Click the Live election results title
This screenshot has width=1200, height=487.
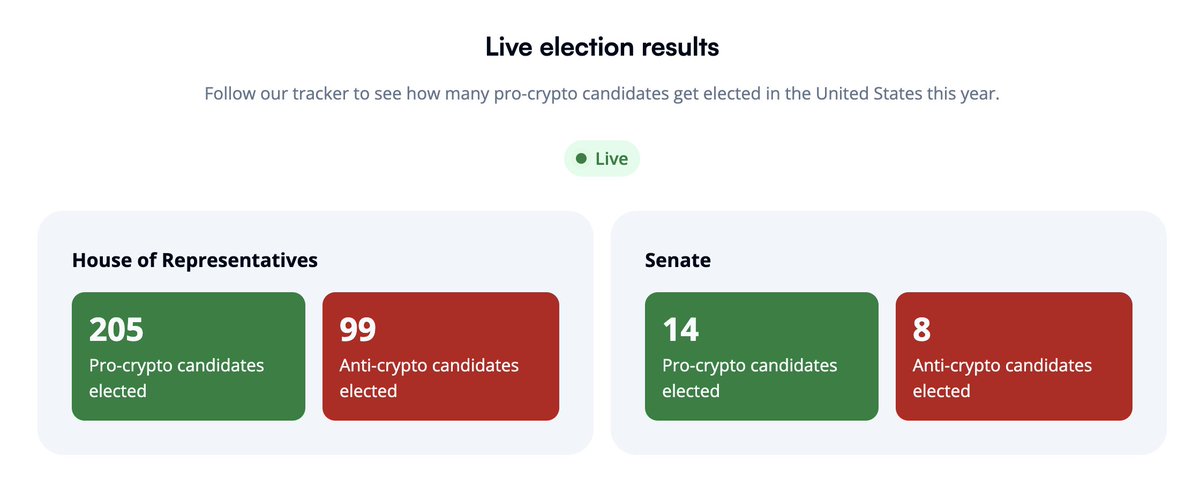(602, 46)
